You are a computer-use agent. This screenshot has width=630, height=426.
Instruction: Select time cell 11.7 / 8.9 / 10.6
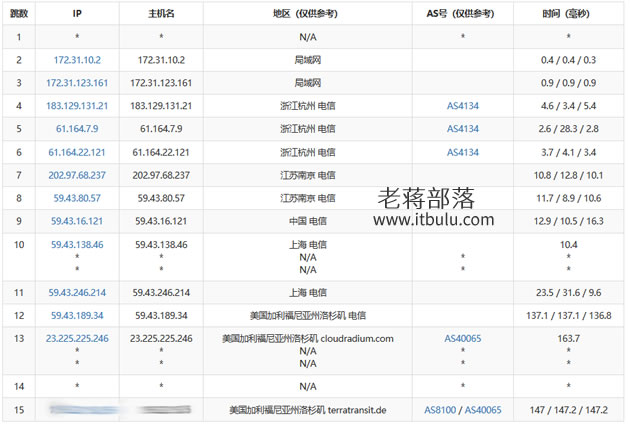click(569, 198)
